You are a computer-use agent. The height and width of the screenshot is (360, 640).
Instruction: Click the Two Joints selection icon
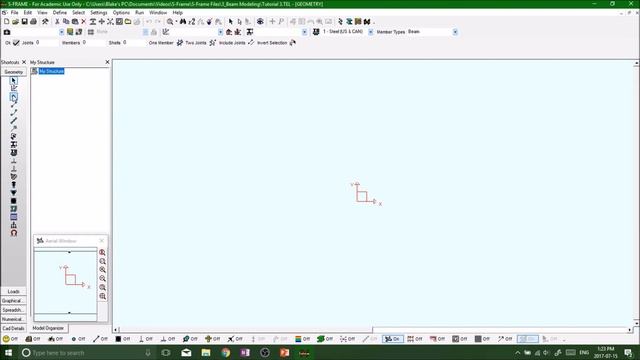click(213, 42)
